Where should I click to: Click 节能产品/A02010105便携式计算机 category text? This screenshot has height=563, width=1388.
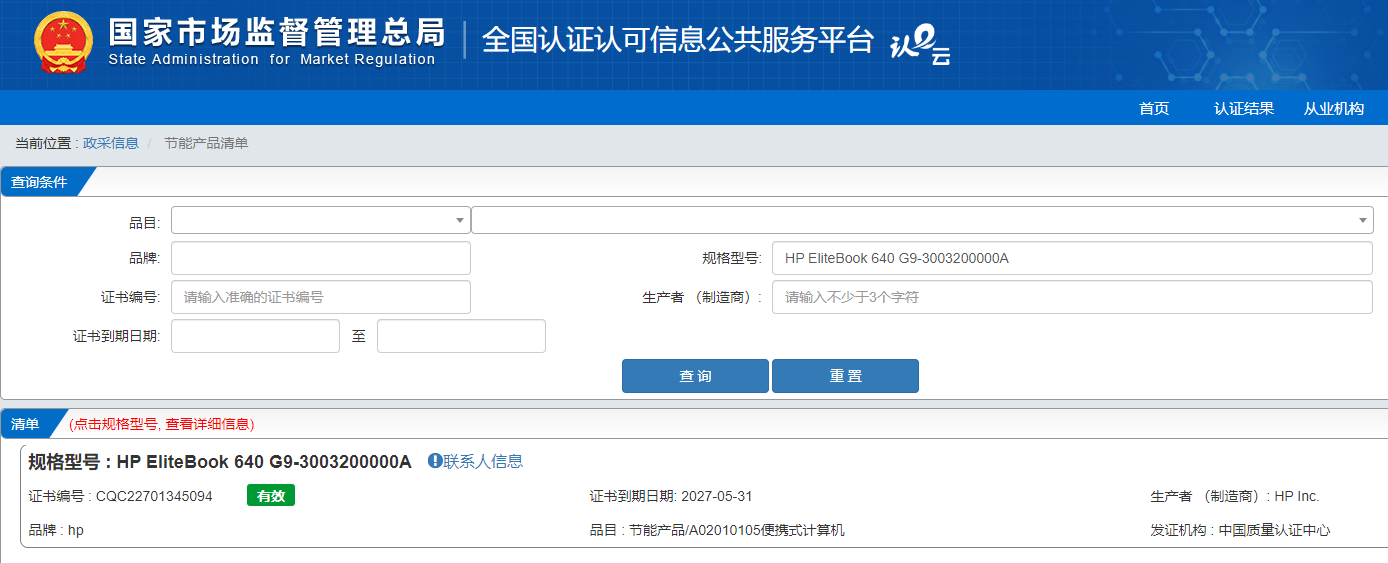click(737, 530)
